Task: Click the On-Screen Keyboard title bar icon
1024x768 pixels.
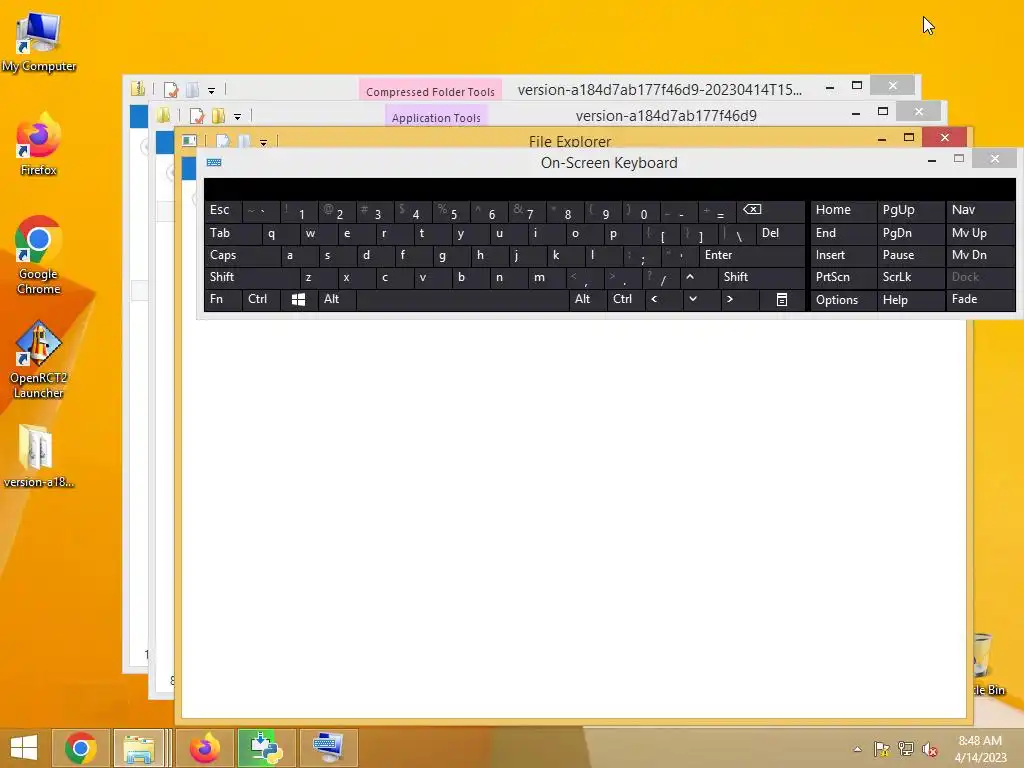Action: (x=214, y=163)
